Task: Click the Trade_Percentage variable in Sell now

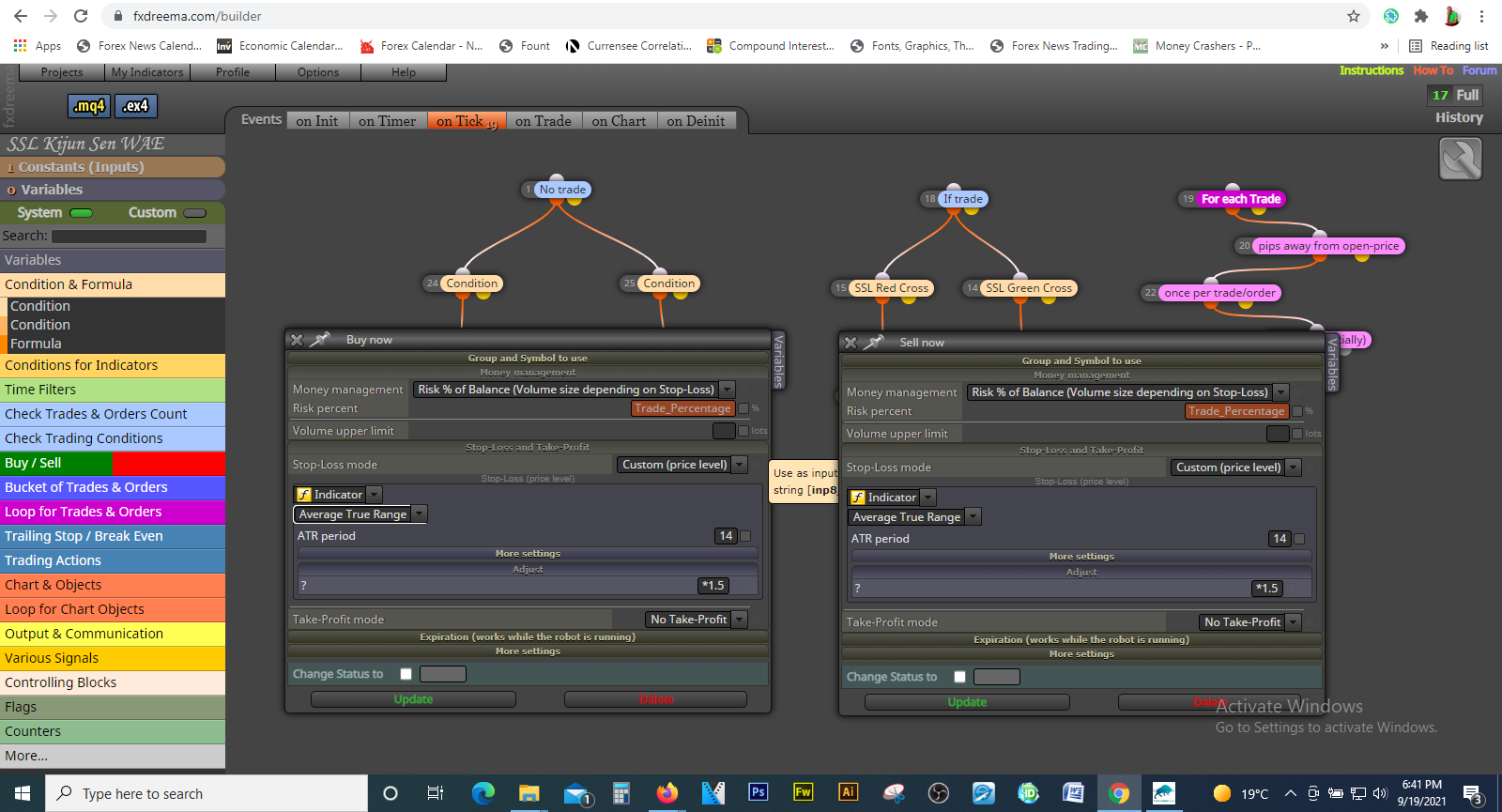Action: pos(1236,411)
